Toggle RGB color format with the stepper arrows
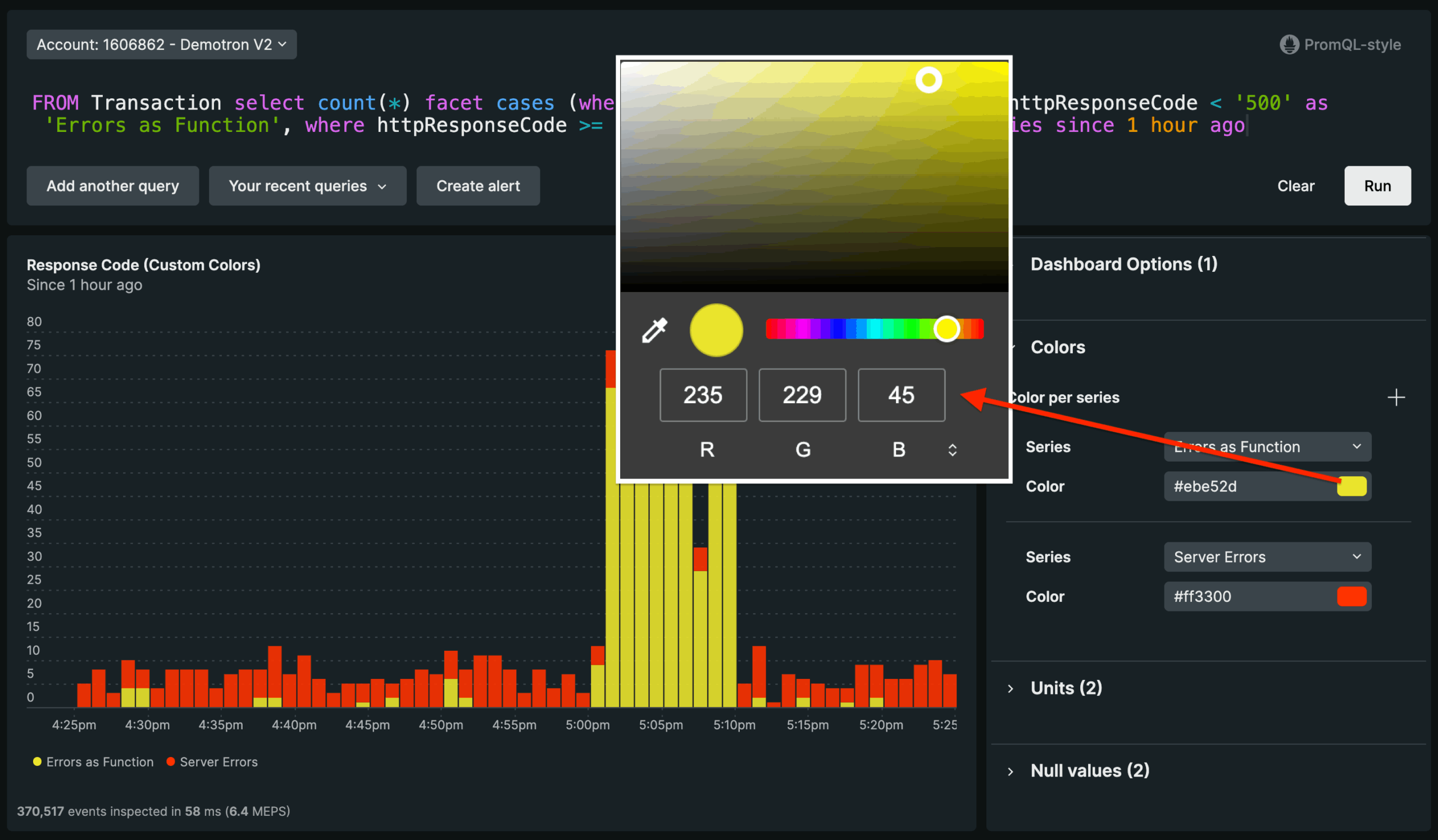 click(952, 450)
